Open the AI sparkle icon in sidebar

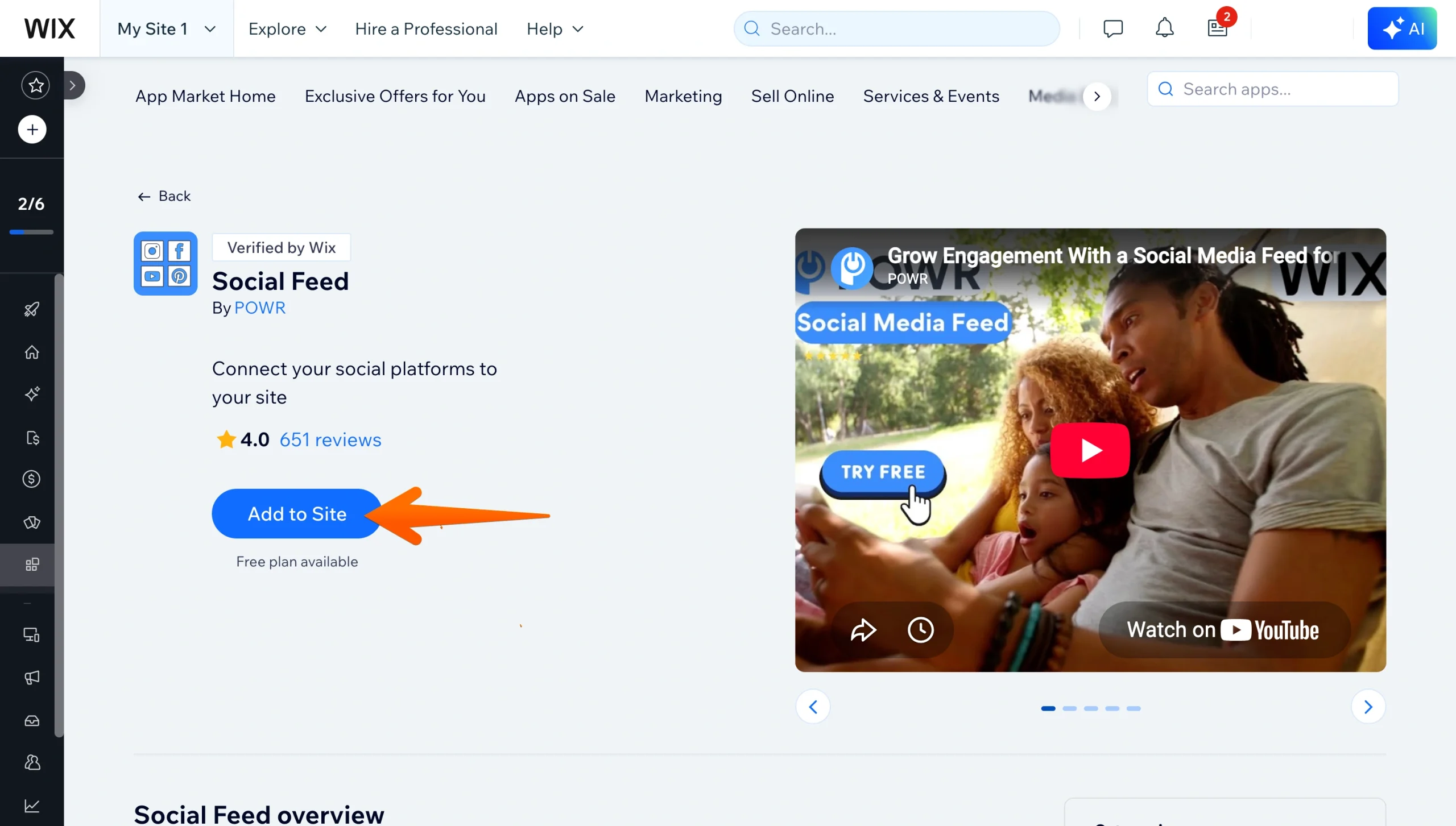[32, 394]
